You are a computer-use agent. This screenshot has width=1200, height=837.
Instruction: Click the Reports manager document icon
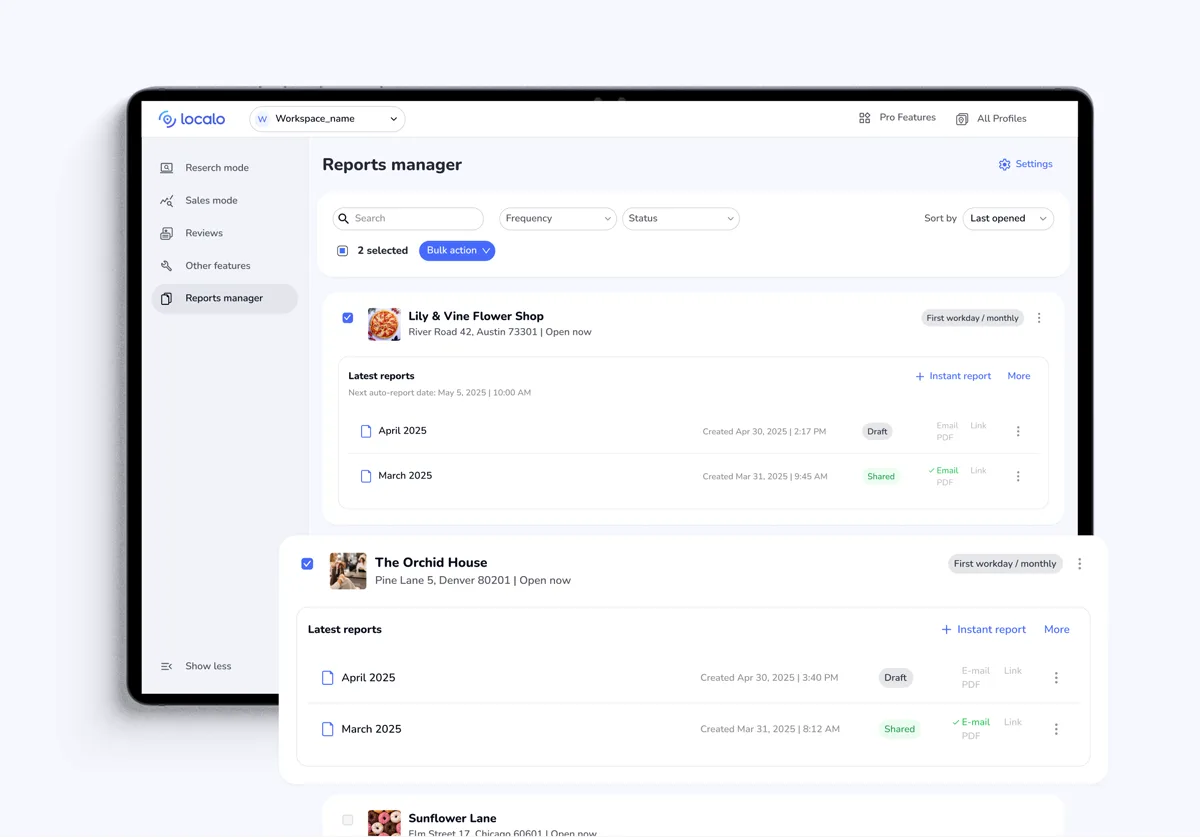(x=167, y=298)
